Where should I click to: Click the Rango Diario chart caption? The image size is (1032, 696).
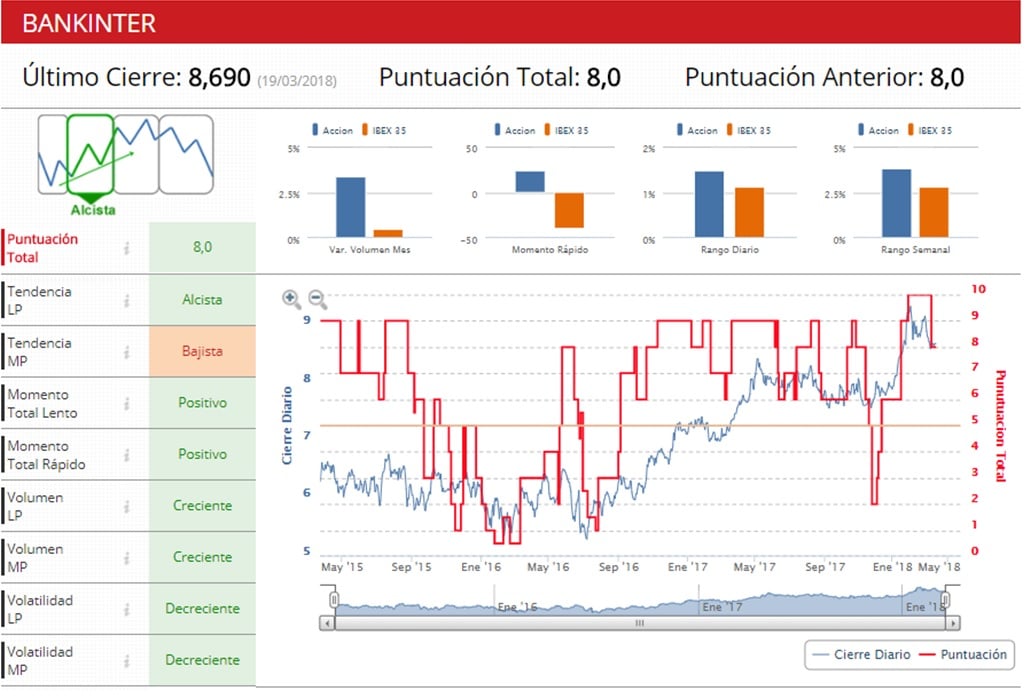[730, 250]
